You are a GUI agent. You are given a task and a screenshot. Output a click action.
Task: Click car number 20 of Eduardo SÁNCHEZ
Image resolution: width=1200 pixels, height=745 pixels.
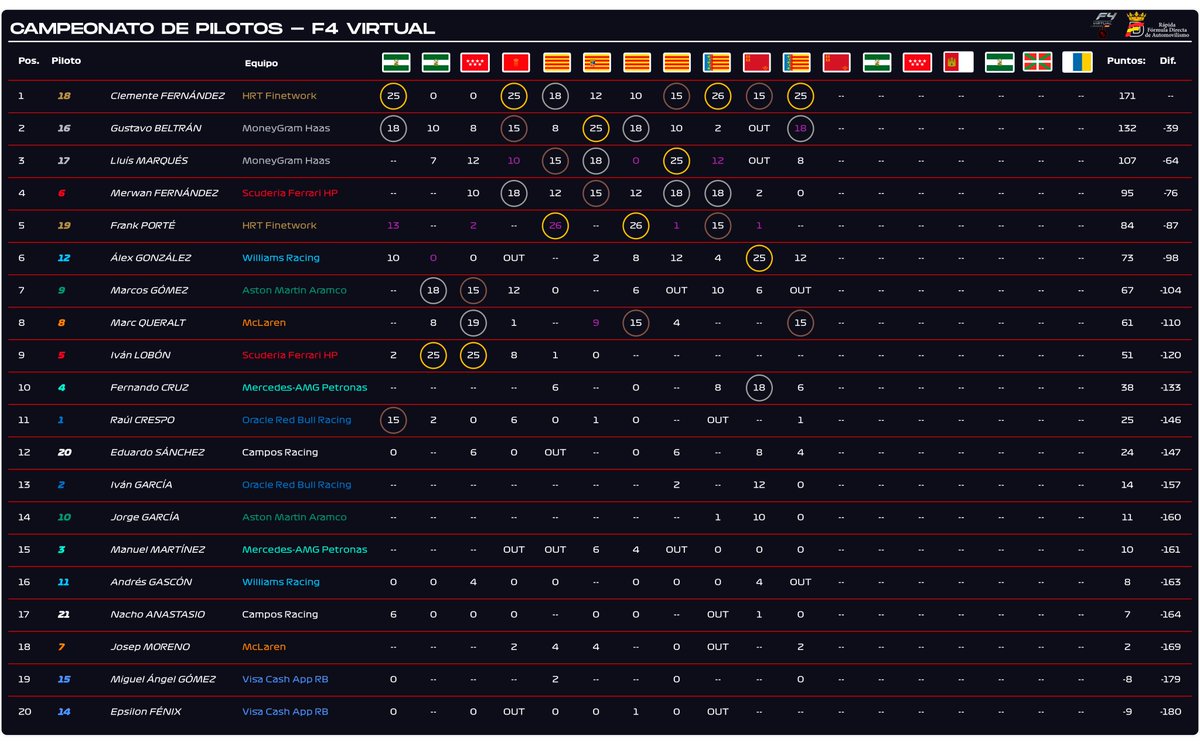point(64,452)
